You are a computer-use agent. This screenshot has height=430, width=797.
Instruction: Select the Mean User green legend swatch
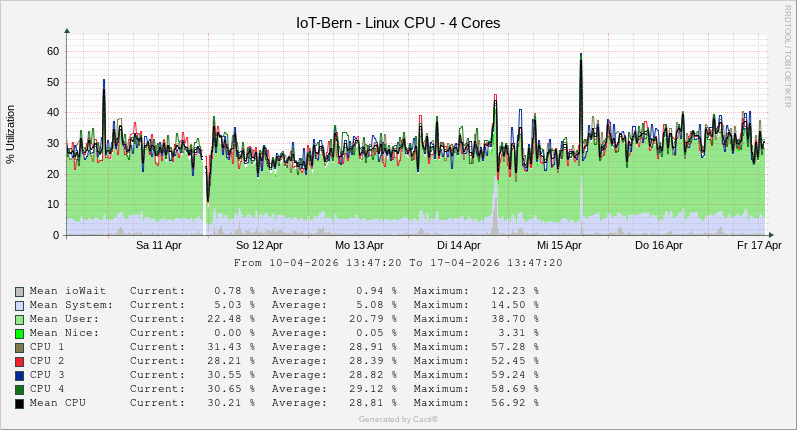coord(20,319)
